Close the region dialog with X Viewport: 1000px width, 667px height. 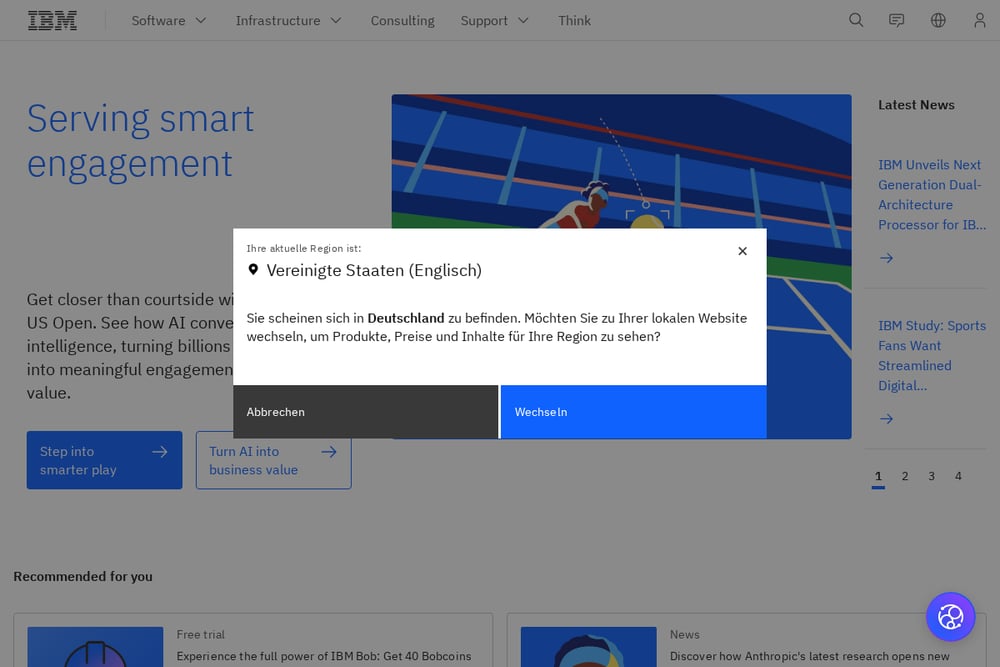tap(742, 251)
